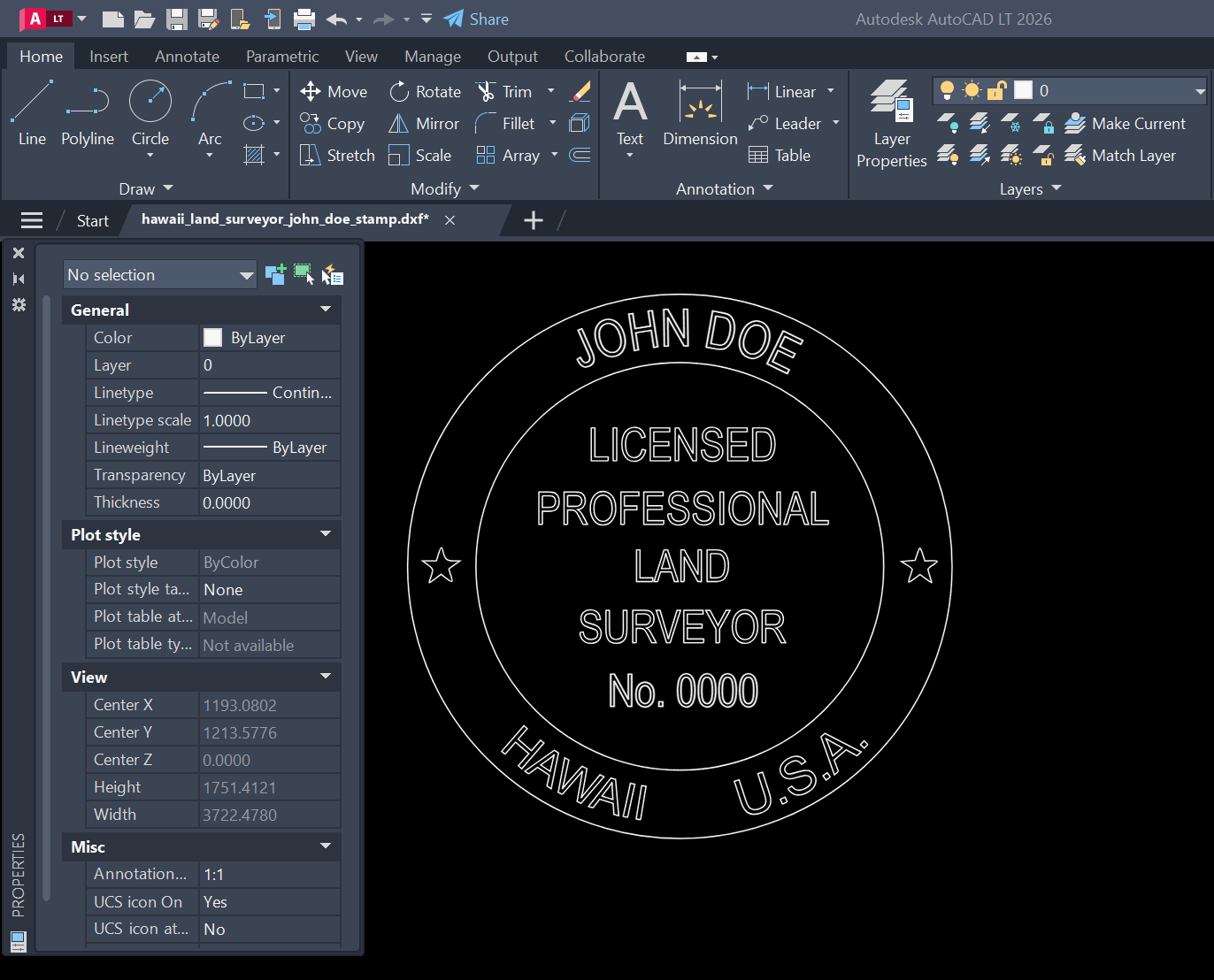The image size is (1214, 980).
Task: Choose the Arc tool
Action: [210, 112]
